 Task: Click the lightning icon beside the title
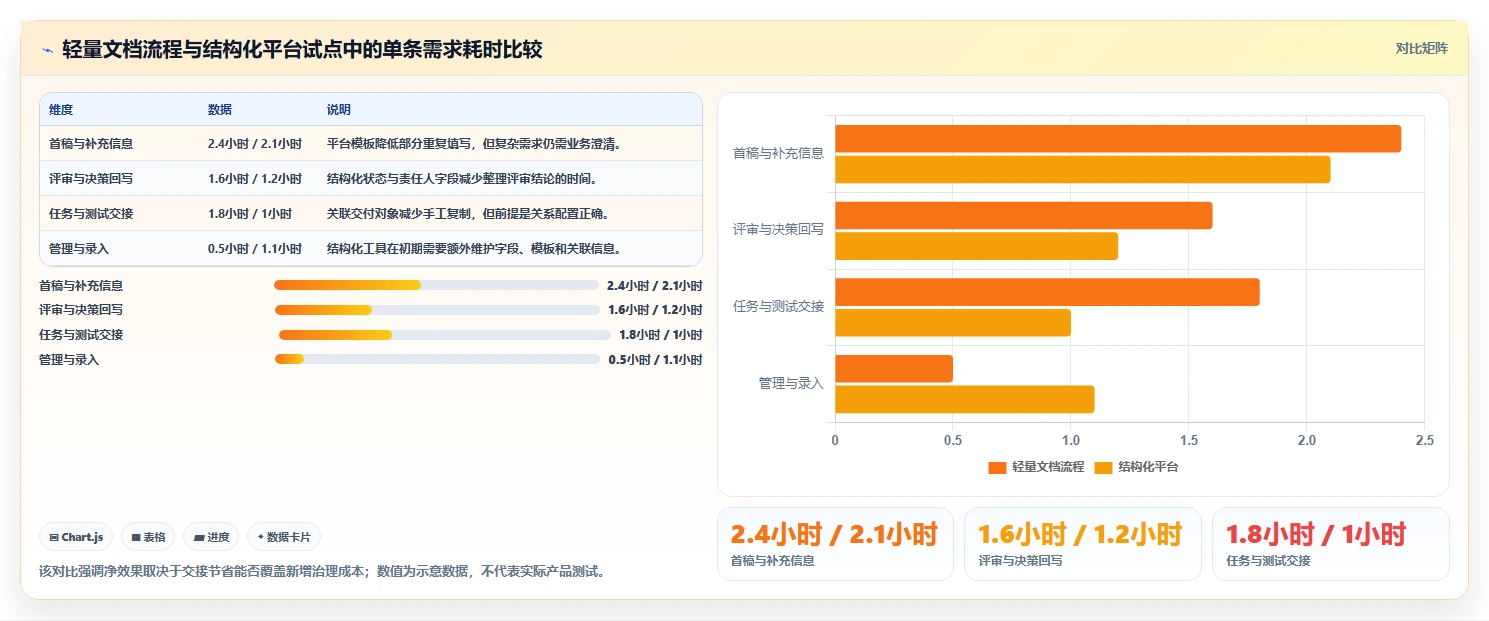[47, 50]
